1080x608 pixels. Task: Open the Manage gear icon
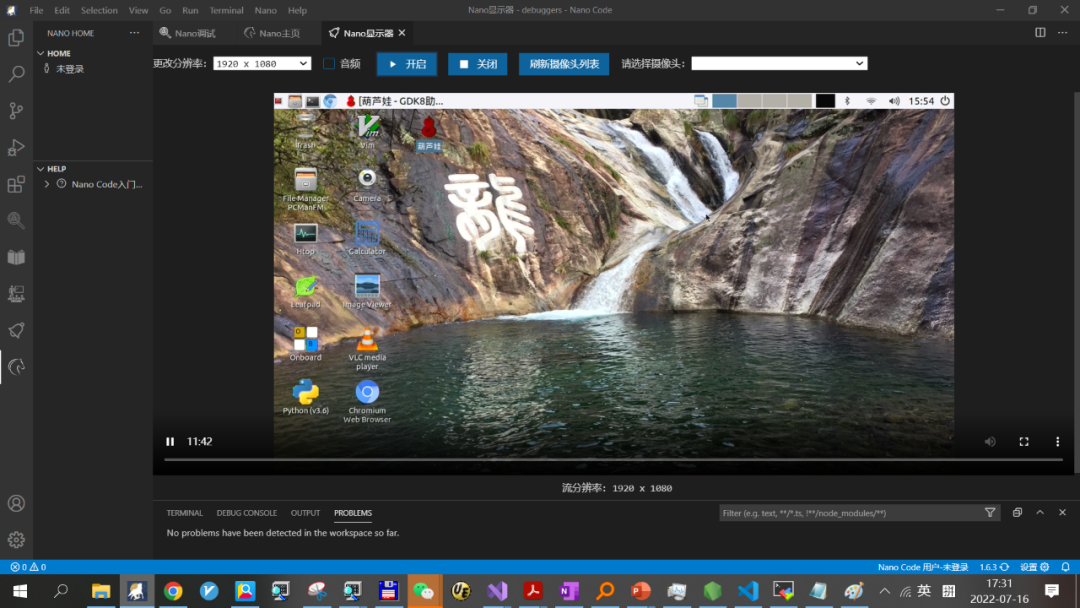[16, 540]
